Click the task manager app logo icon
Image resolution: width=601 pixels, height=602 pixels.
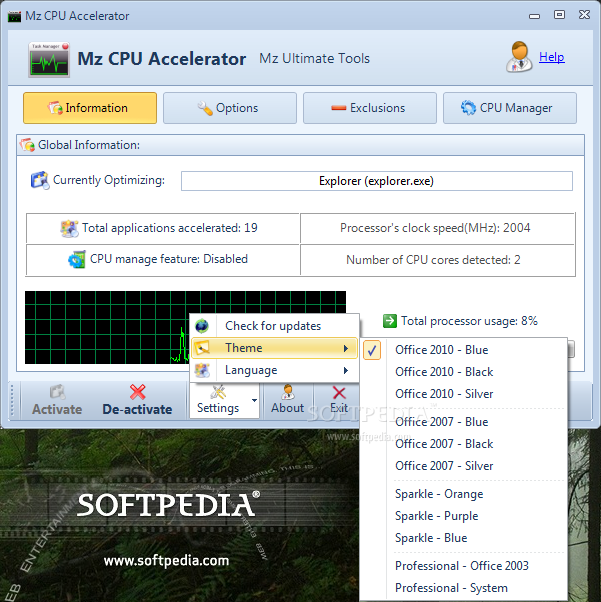[x=49, y=60]
